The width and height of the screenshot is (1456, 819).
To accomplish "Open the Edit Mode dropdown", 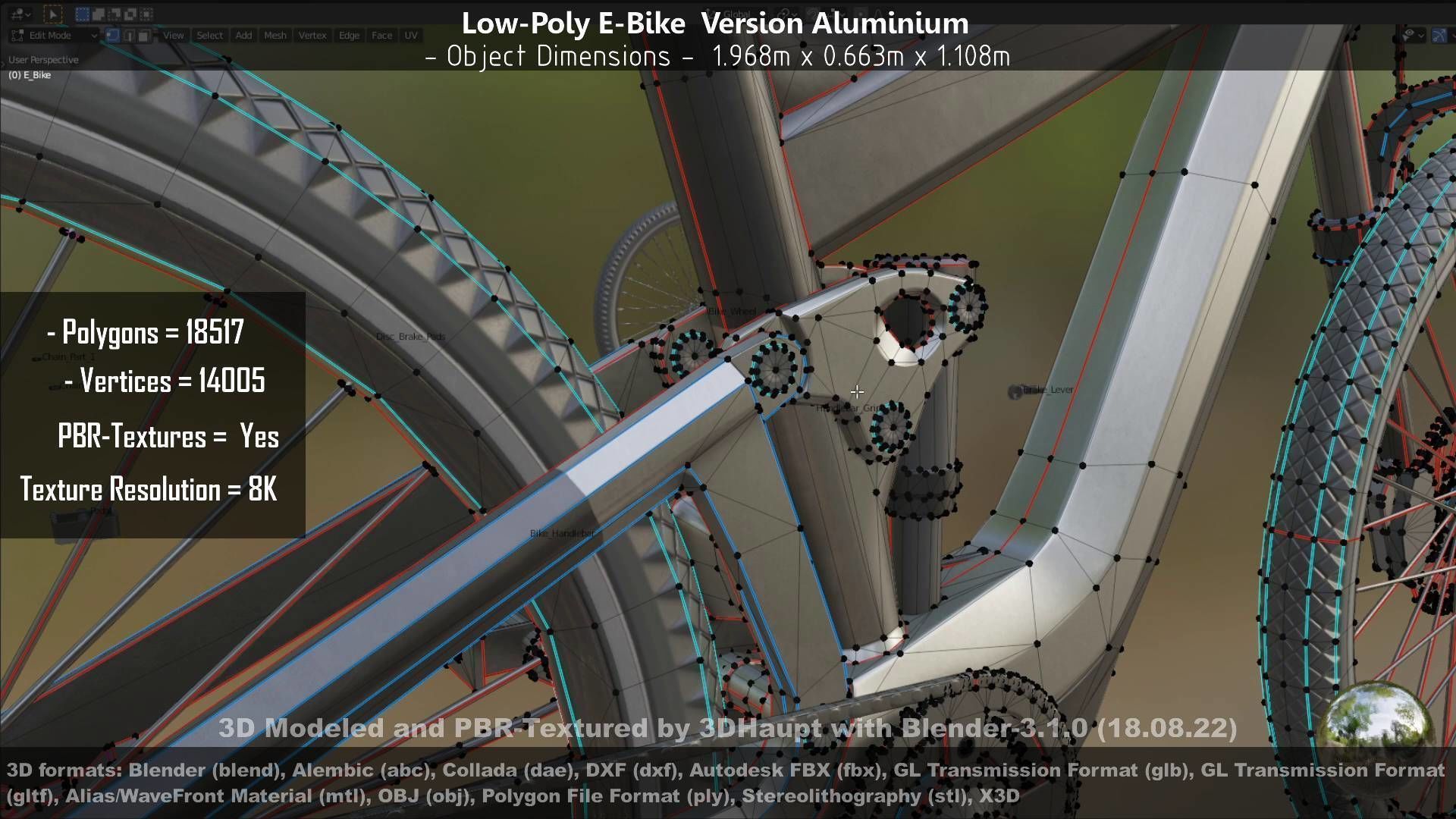I will pos(55,36).
